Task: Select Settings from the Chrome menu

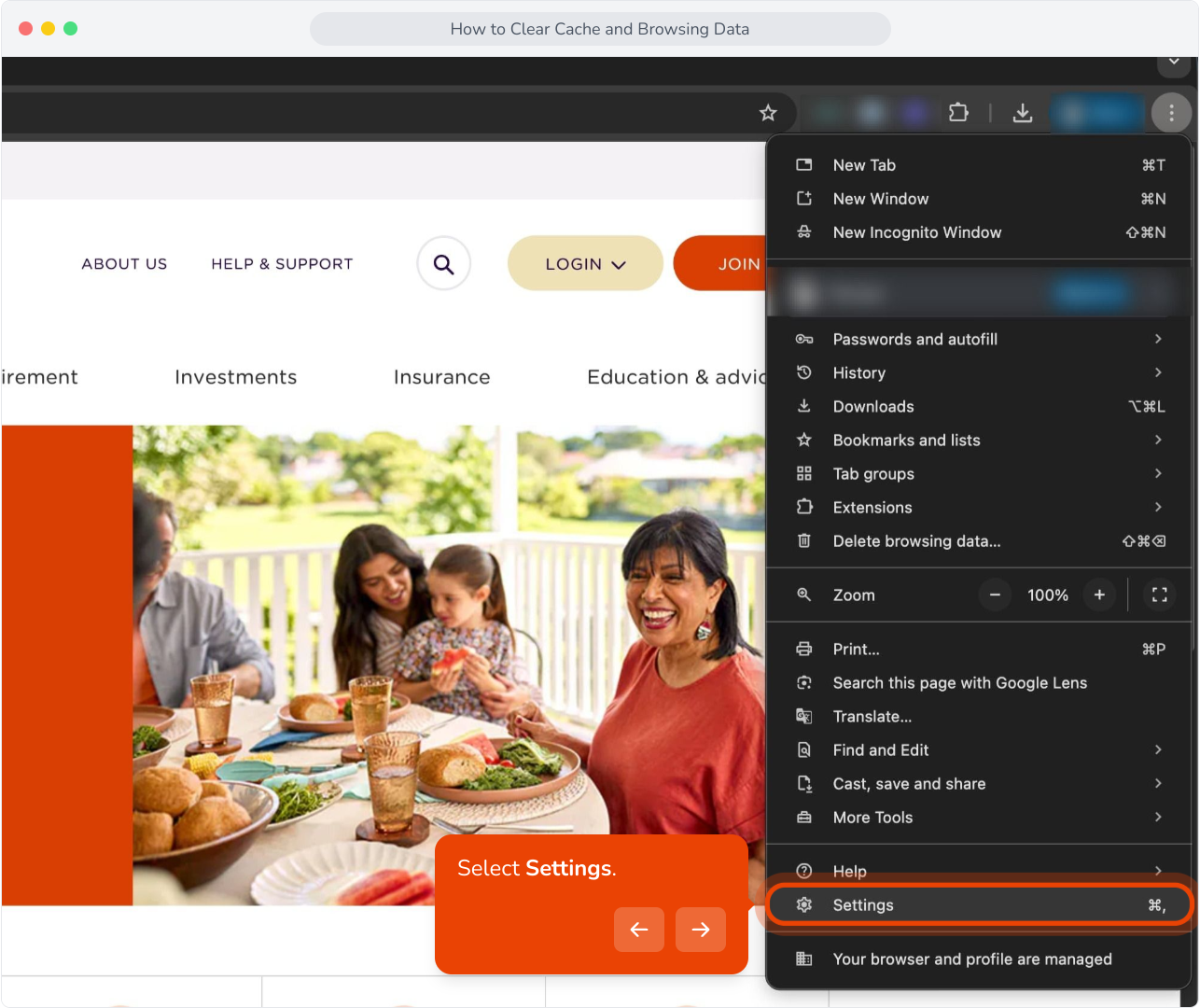Action: [x=979, y=904]
